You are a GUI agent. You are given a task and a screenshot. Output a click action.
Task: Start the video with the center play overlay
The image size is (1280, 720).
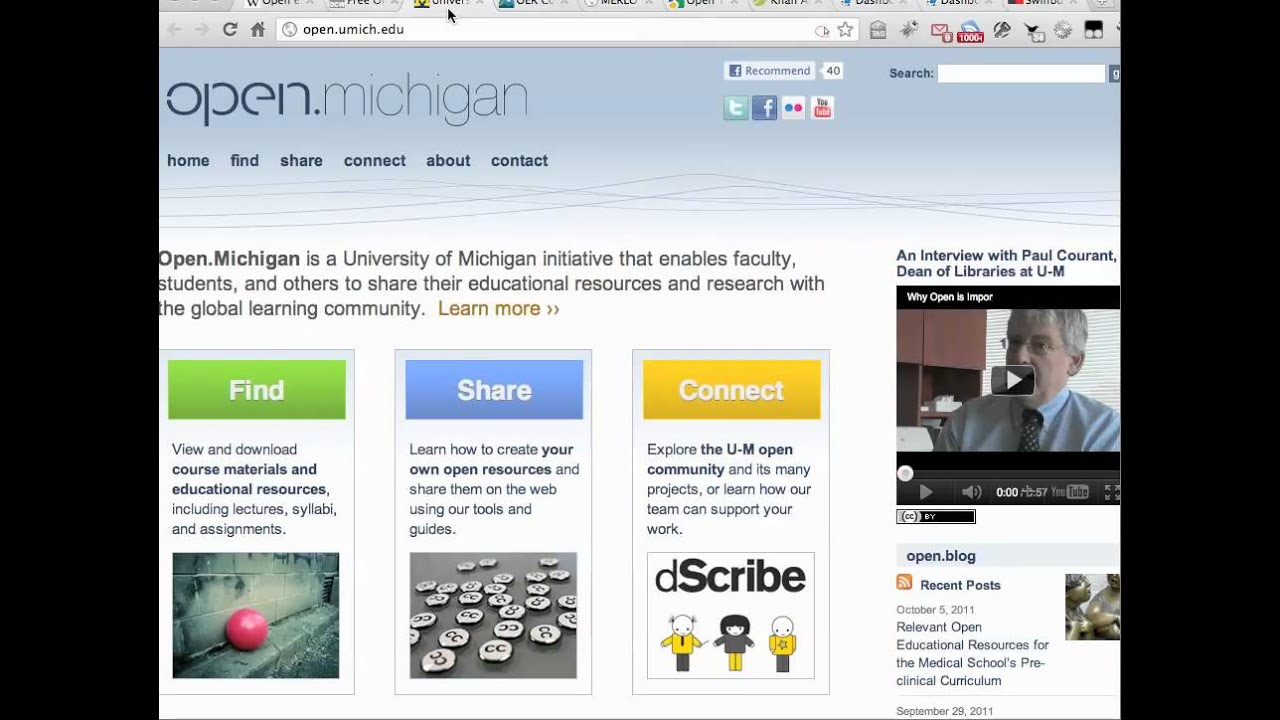point(1012,380)
